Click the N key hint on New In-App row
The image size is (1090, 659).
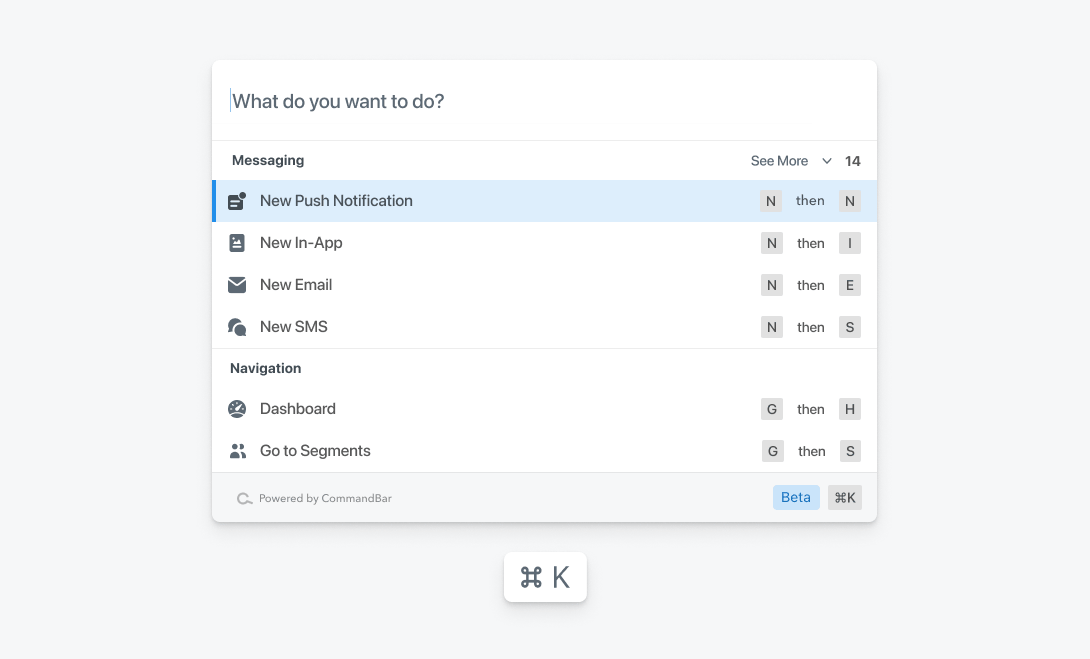point(772,243)
